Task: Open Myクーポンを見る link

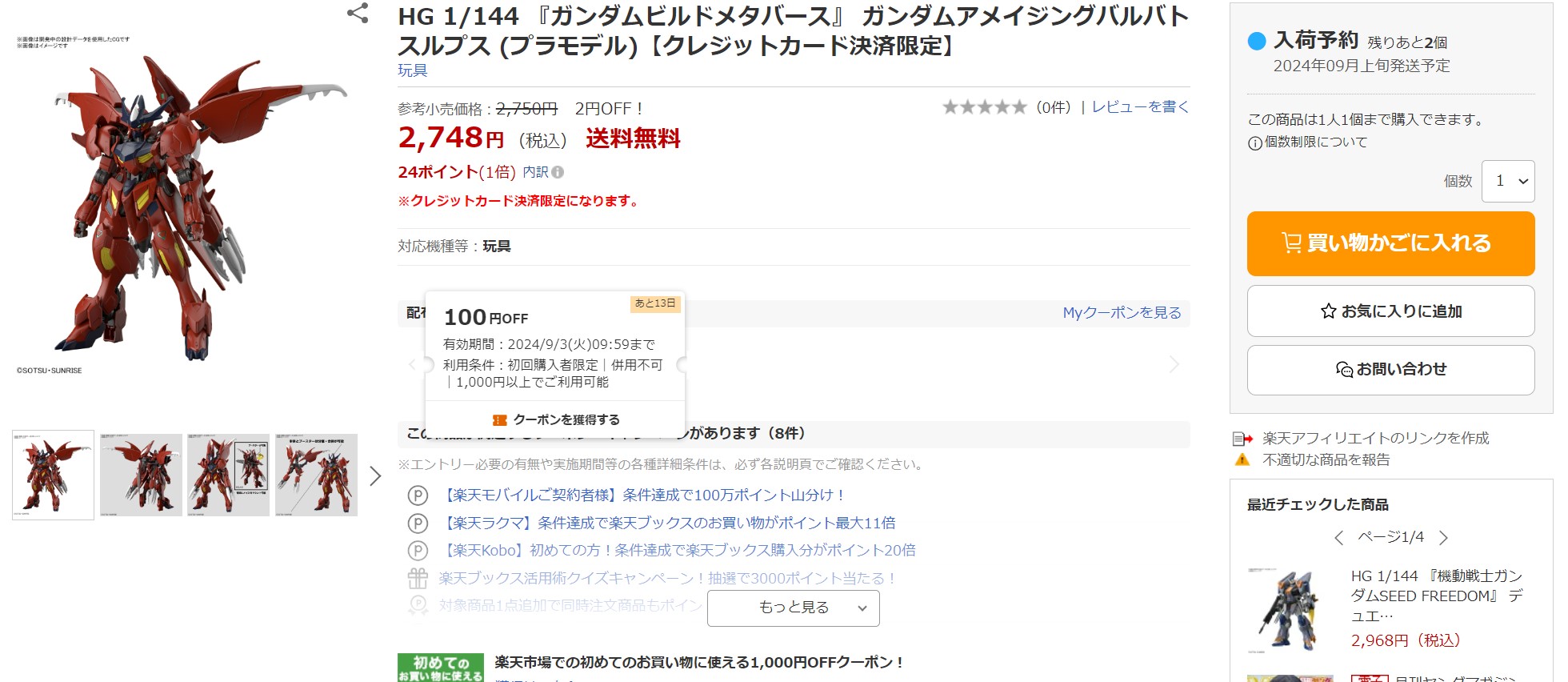Action: [x=1122, y=313]
